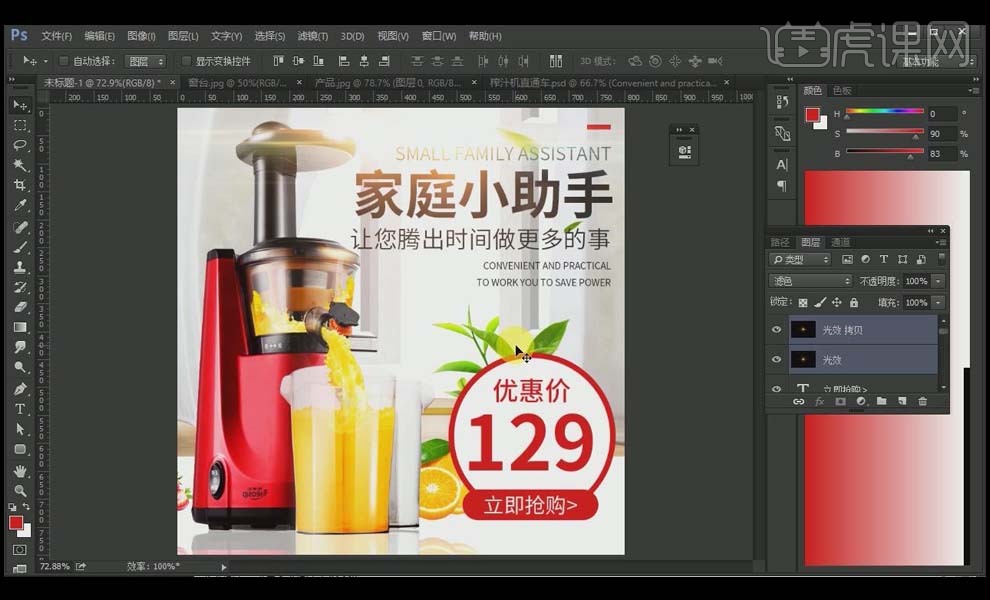Swap foreground and background colors
Image resolution: width=990 pixels, height=600 pixels.
(27, 507)
